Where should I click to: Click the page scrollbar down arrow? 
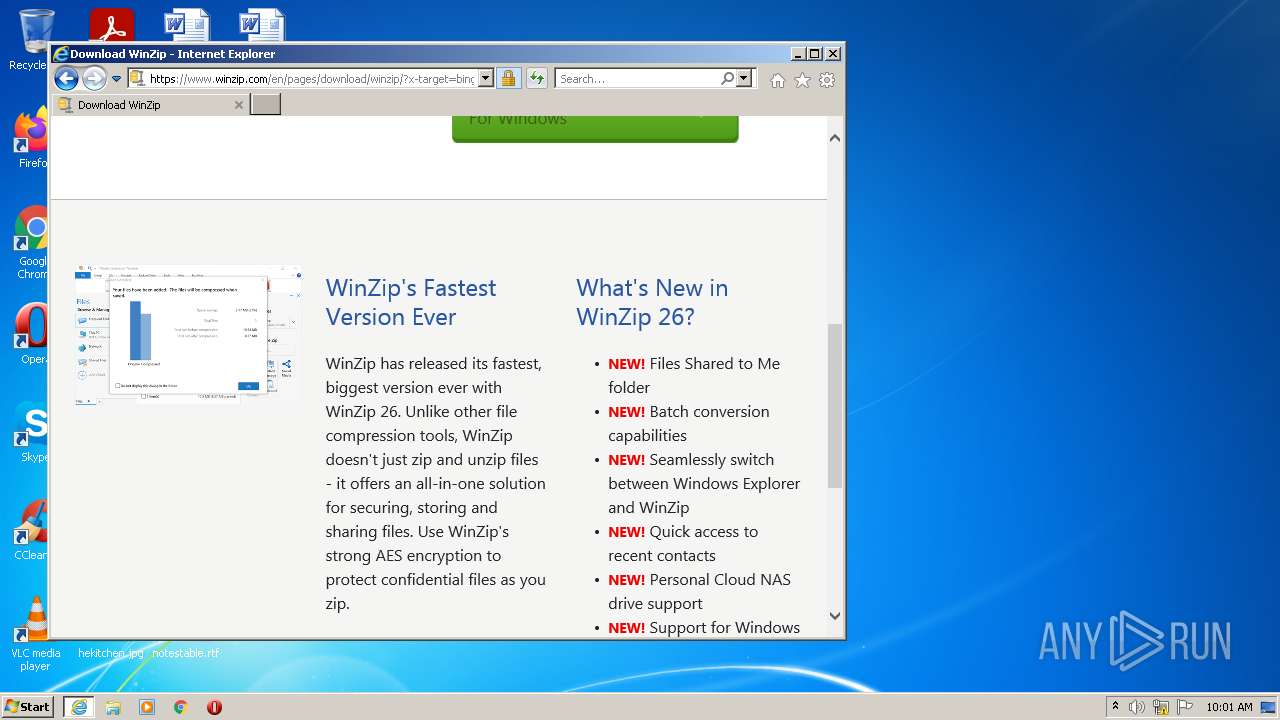point(835,616)
